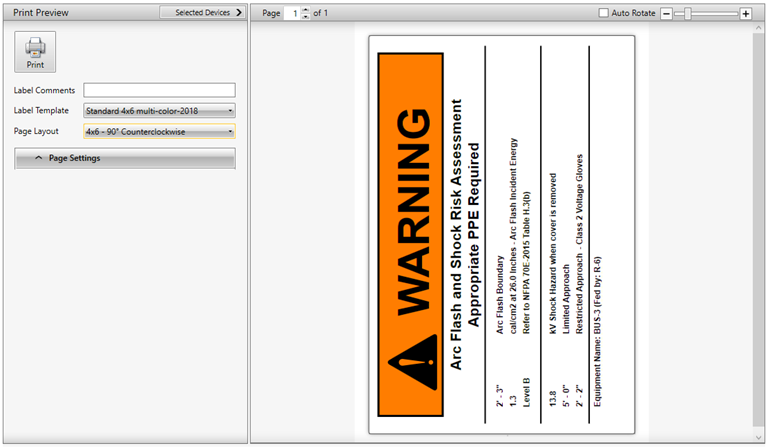Open the Label Template dropdown
Screen dimensions: 768x448
pos(160,110)
